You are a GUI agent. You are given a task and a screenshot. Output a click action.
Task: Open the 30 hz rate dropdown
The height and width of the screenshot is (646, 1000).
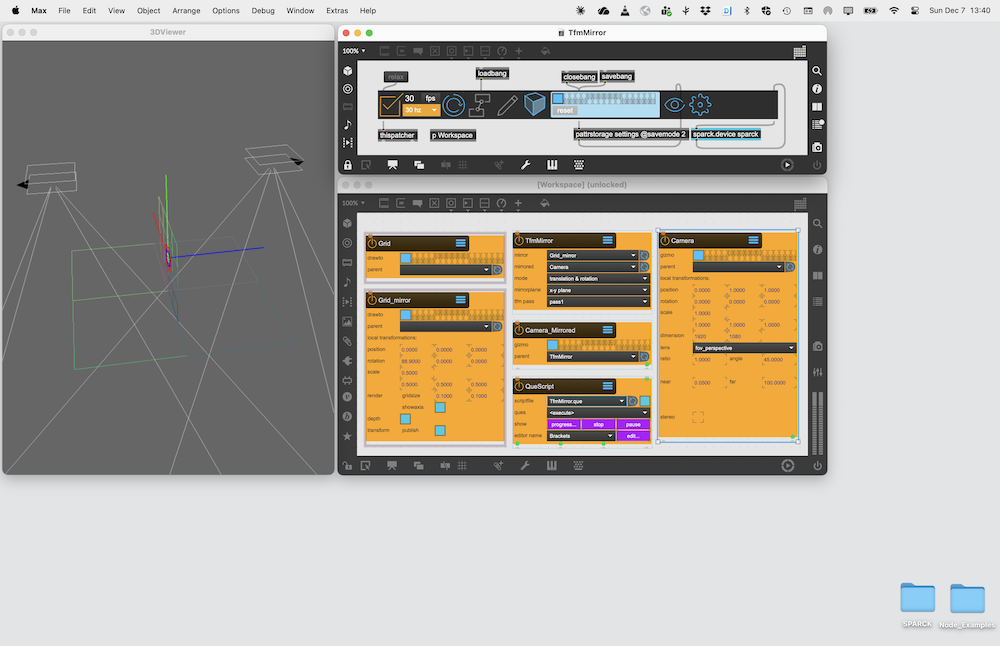[421, 110]
